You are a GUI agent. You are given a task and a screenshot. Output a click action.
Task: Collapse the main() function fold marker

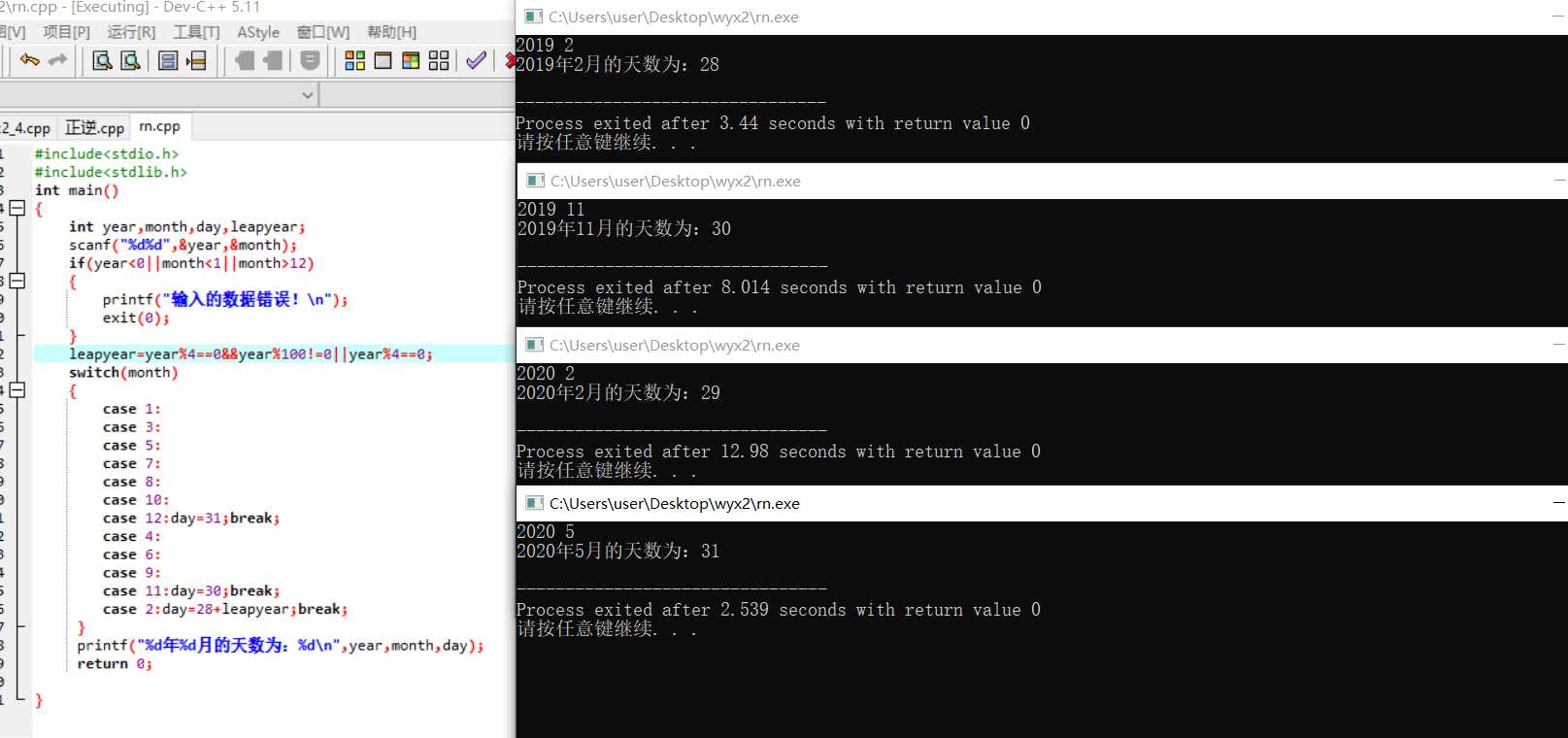tap(17, 208)
